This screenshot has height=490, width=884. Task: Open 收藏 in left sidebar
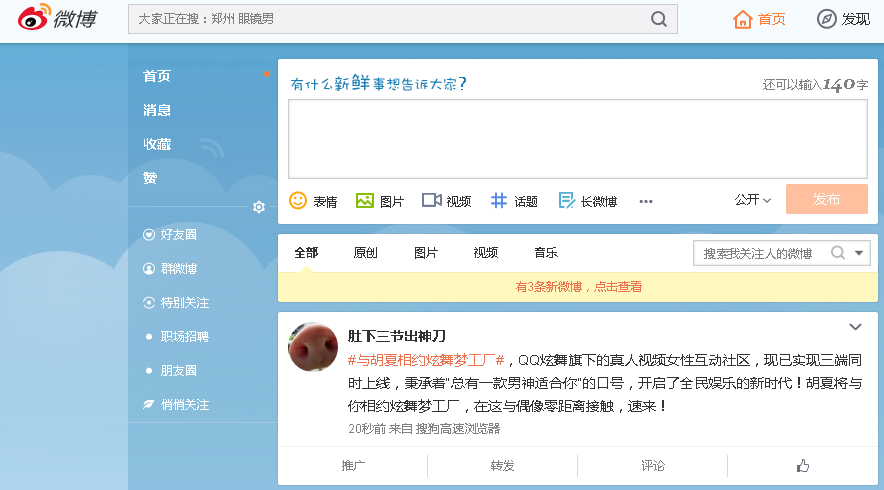click(157, 144)
